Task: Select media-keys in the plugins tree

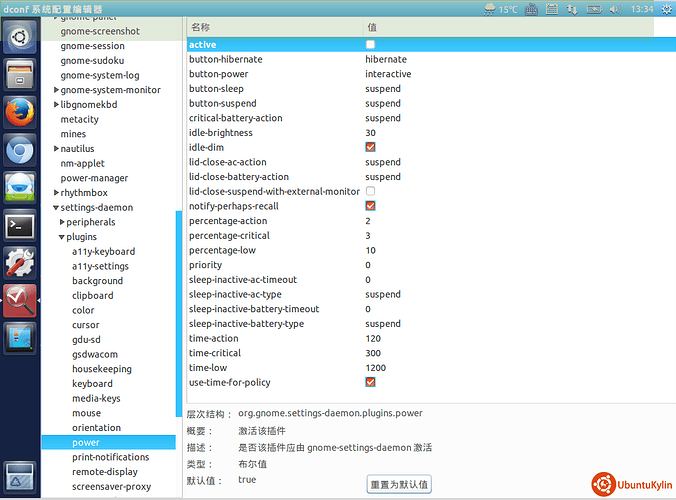Action: coord(94,398)
